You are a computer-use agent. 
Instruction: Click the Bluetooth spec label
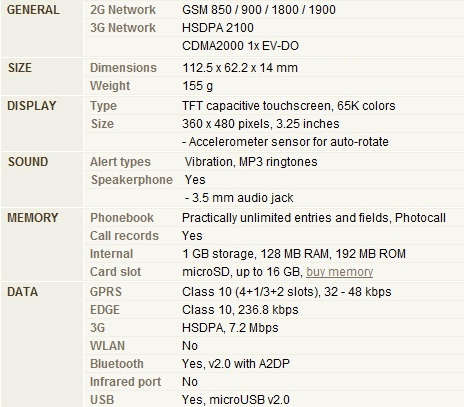[x=117, y=364]
